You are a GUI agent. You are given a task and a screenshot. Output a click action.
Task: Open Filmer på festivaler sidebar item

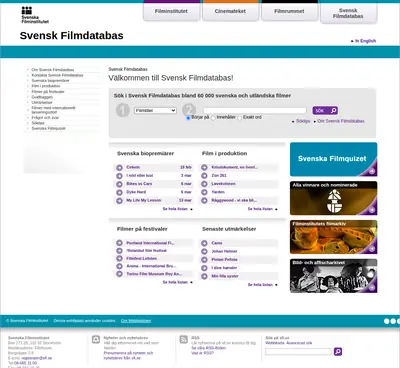(48, 92)
